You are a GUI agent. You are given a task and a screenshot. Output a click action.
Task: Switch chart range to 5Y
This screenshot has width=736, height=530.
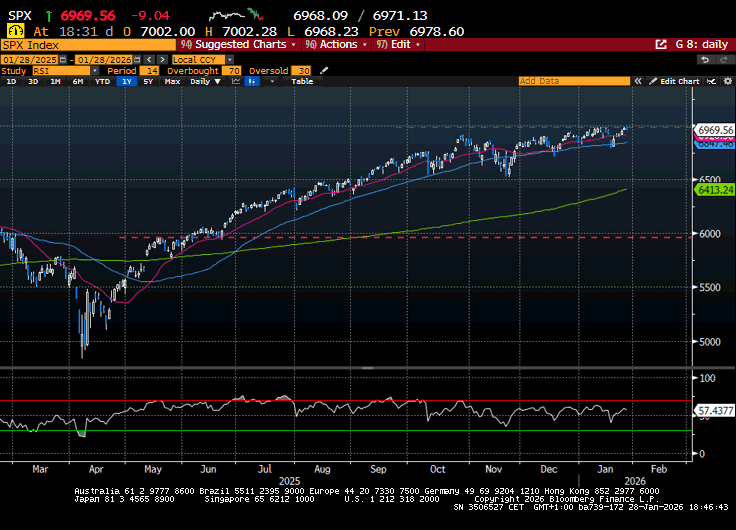[x=148, y=82]
